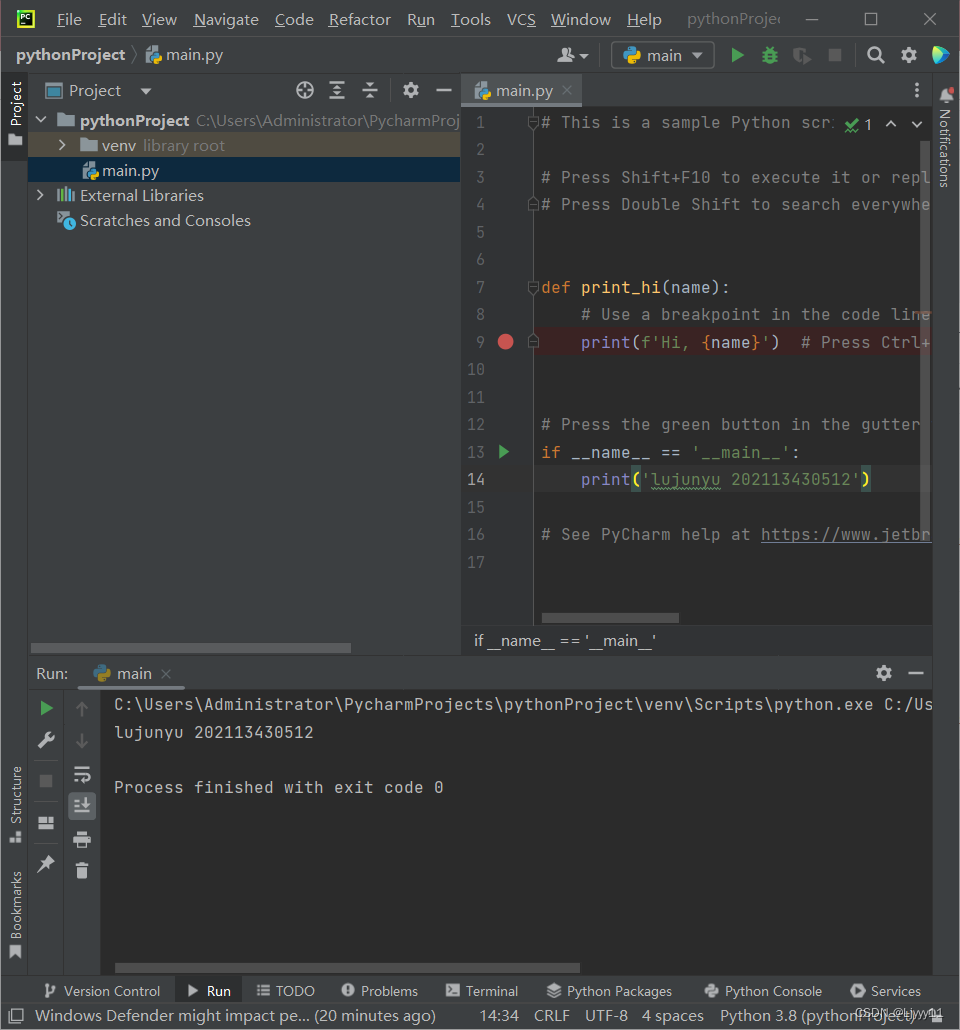Toggle scroll to end in Run console
960x1030 pixels.
(81, 806)
